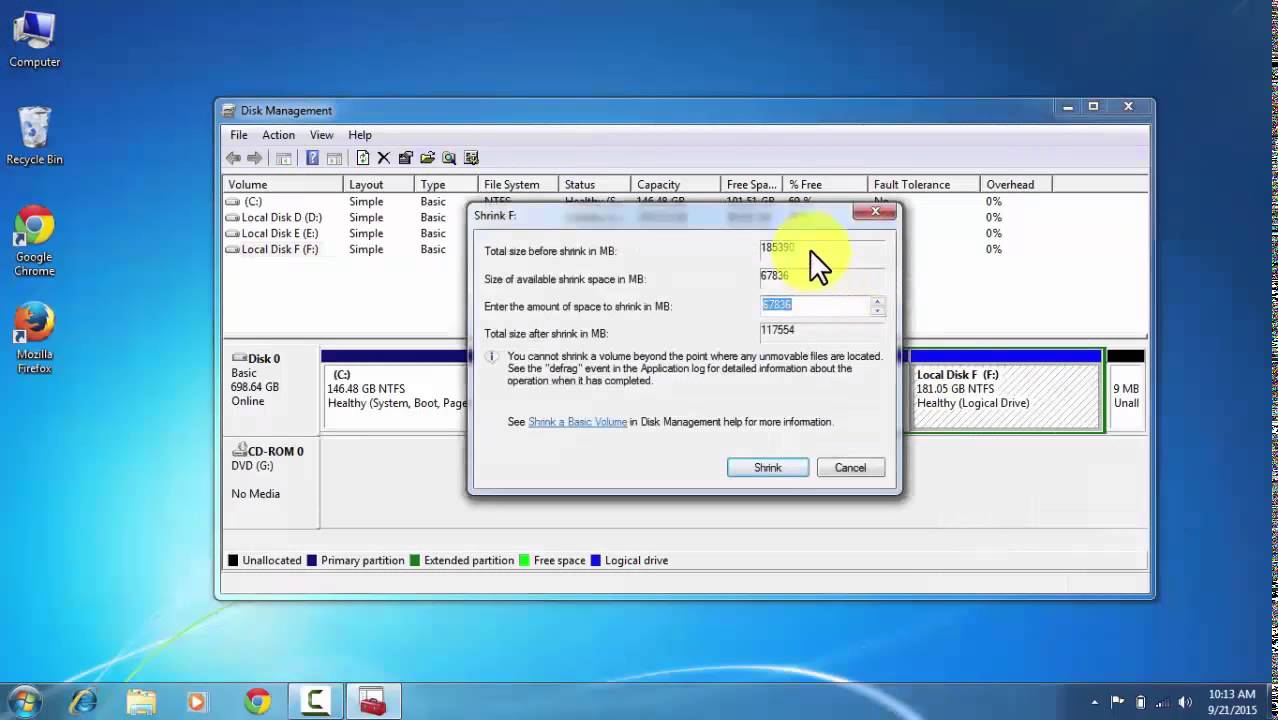Open the View menu

coord(321,135)
